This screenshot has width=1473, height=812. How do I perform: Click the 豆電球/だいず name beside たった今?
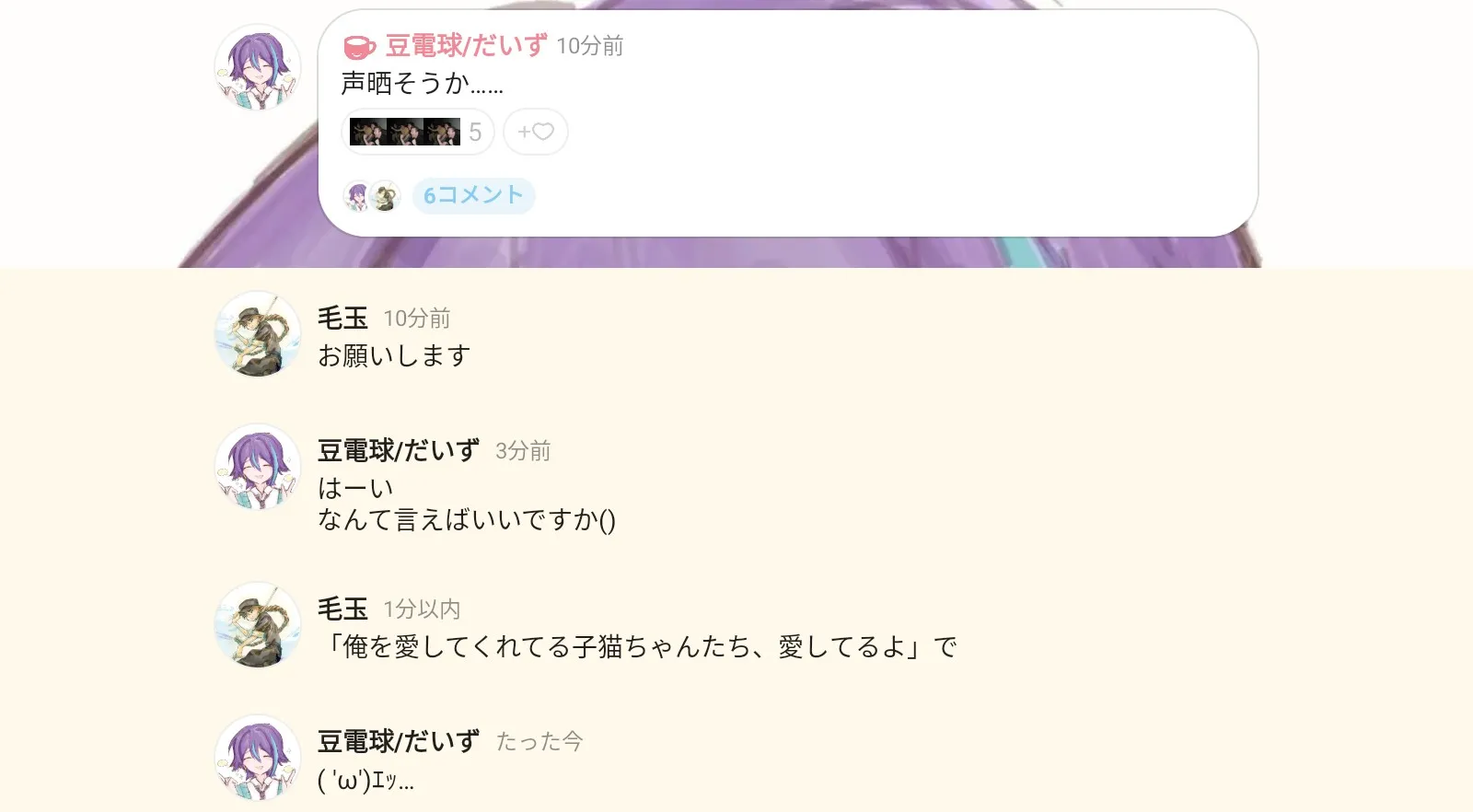399,741
